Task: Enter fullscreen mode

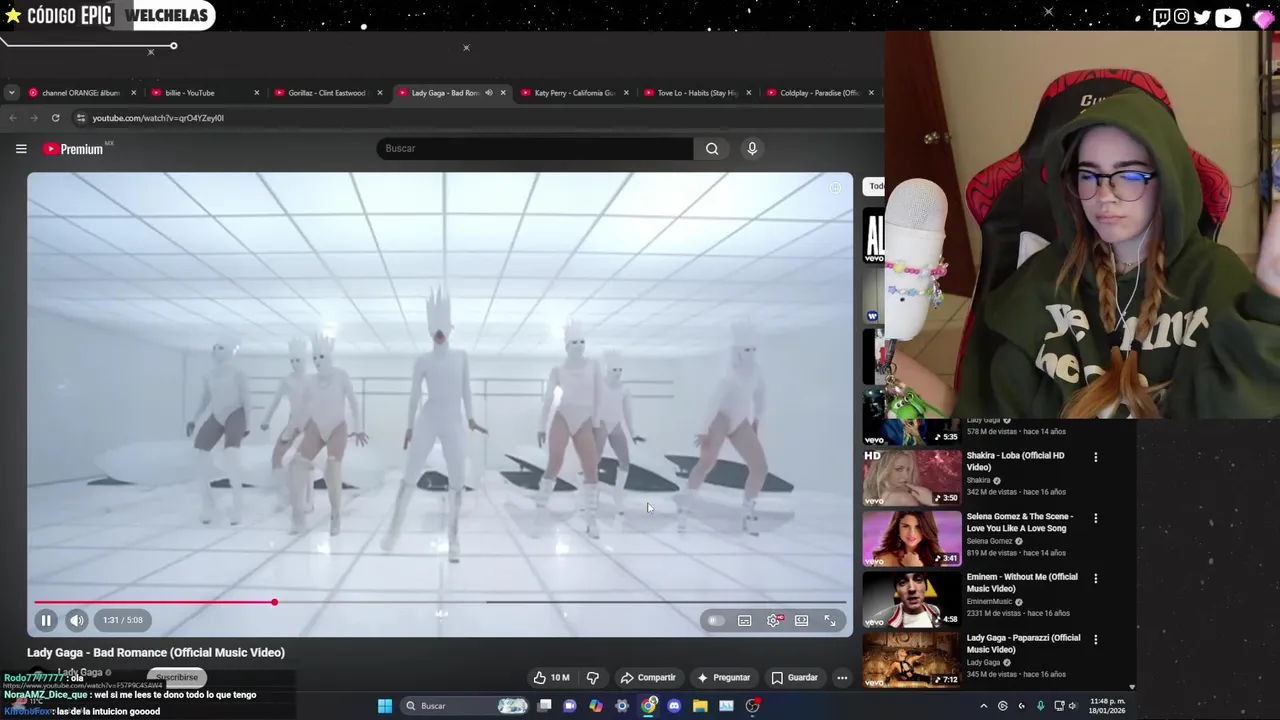Action: click(830, 621)
